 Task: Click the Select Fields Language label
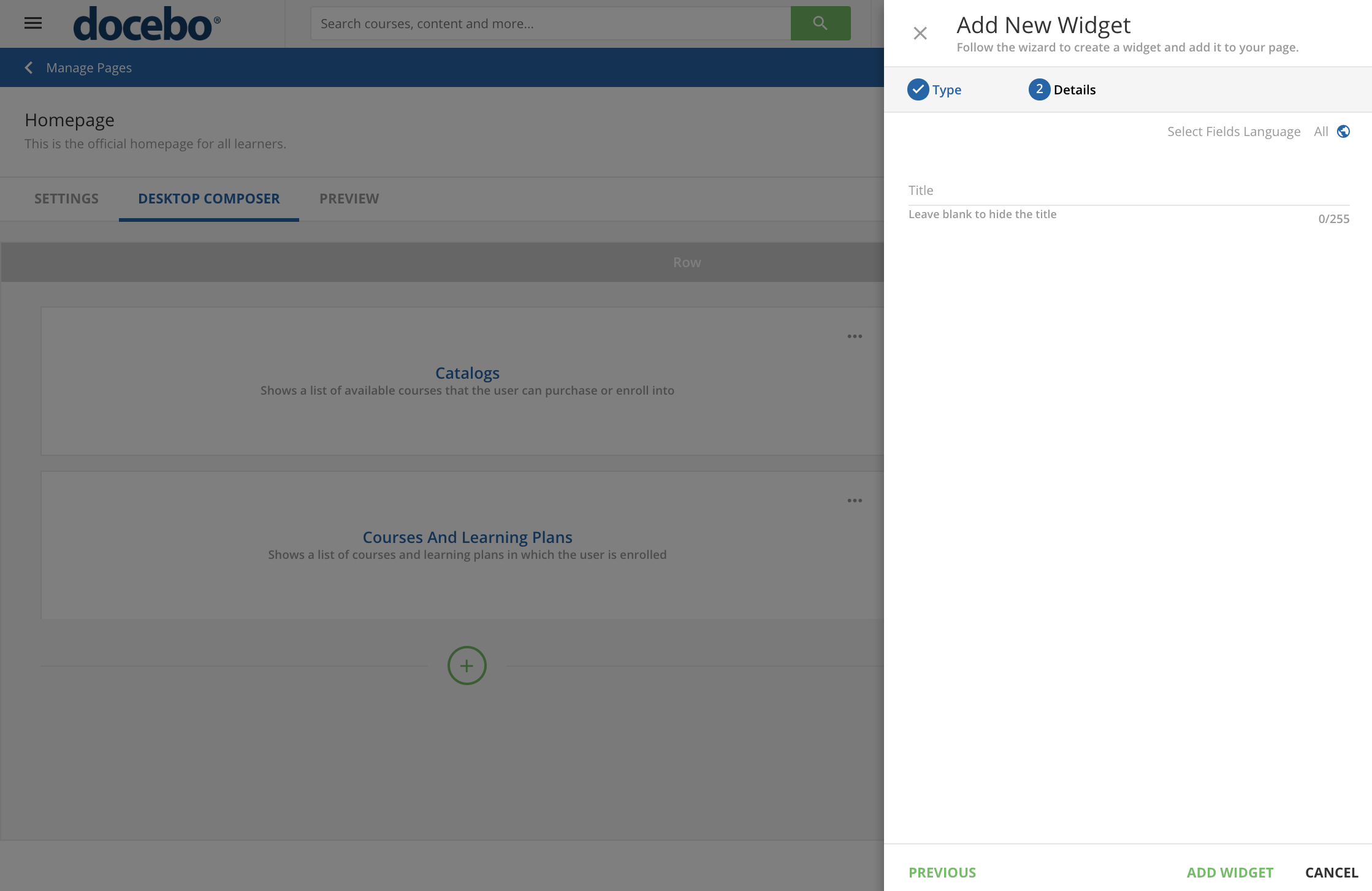1233,132
